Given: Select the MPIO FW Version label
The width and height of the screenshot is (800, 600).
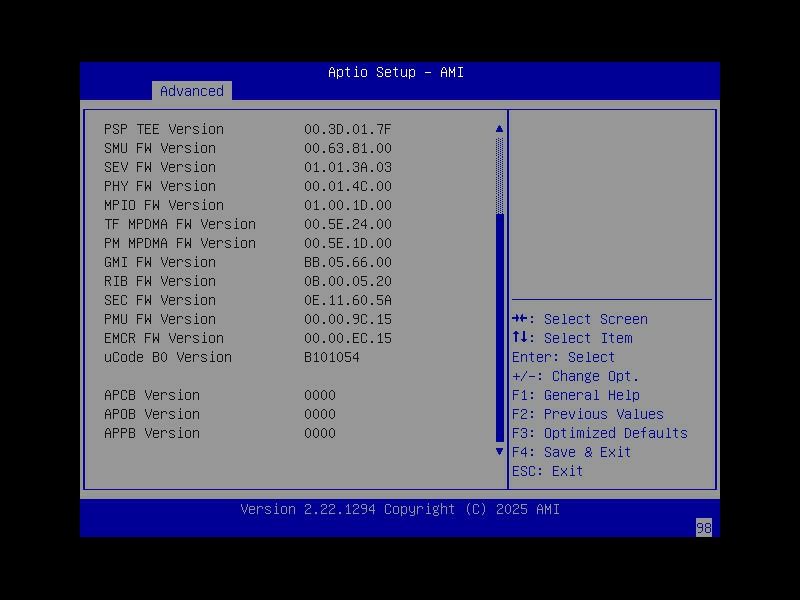Looking at the screenshot, I should 164,205.
